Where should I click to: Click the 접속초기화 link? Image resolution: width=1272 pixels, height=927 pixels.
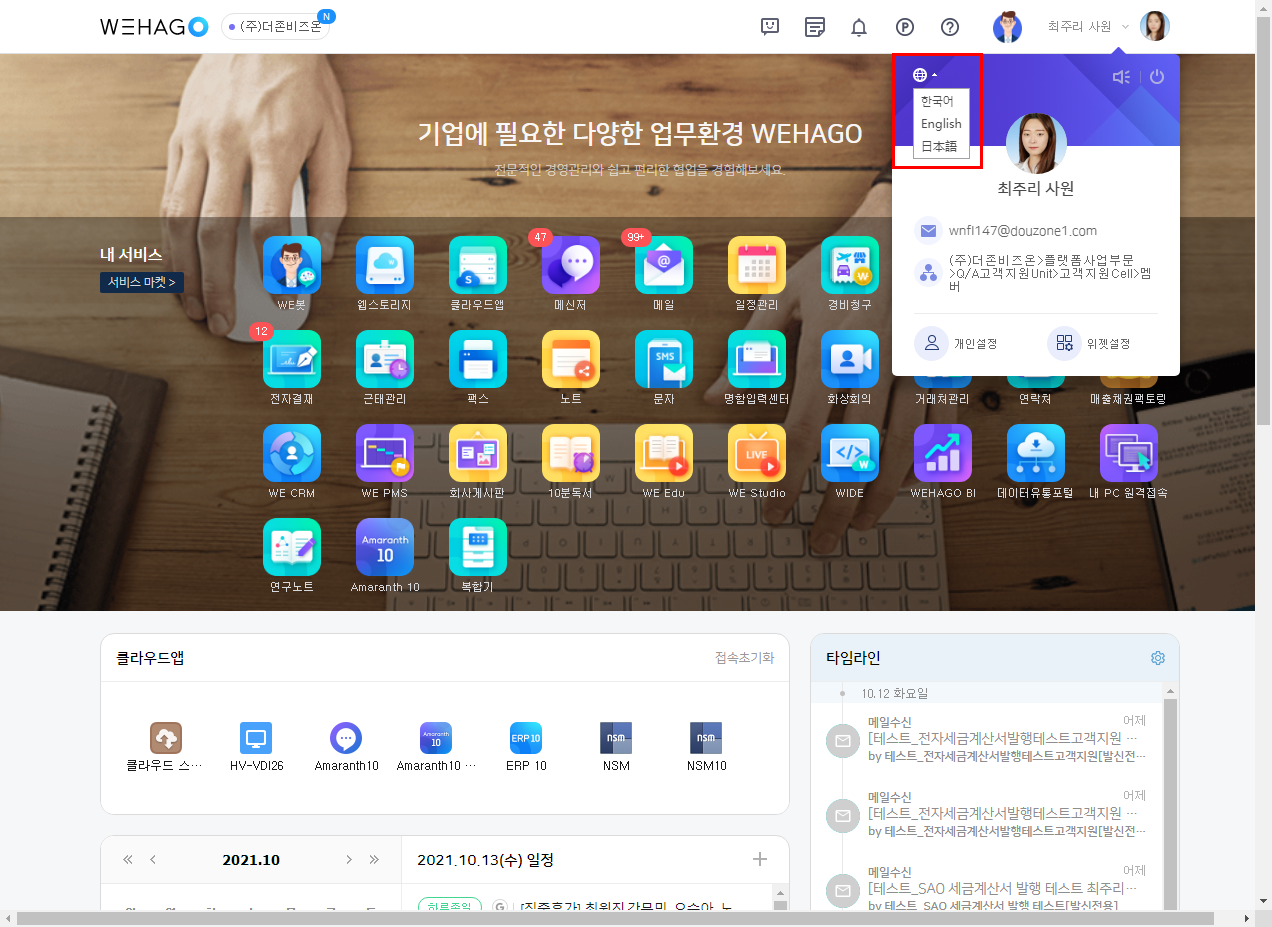[744, 658]
